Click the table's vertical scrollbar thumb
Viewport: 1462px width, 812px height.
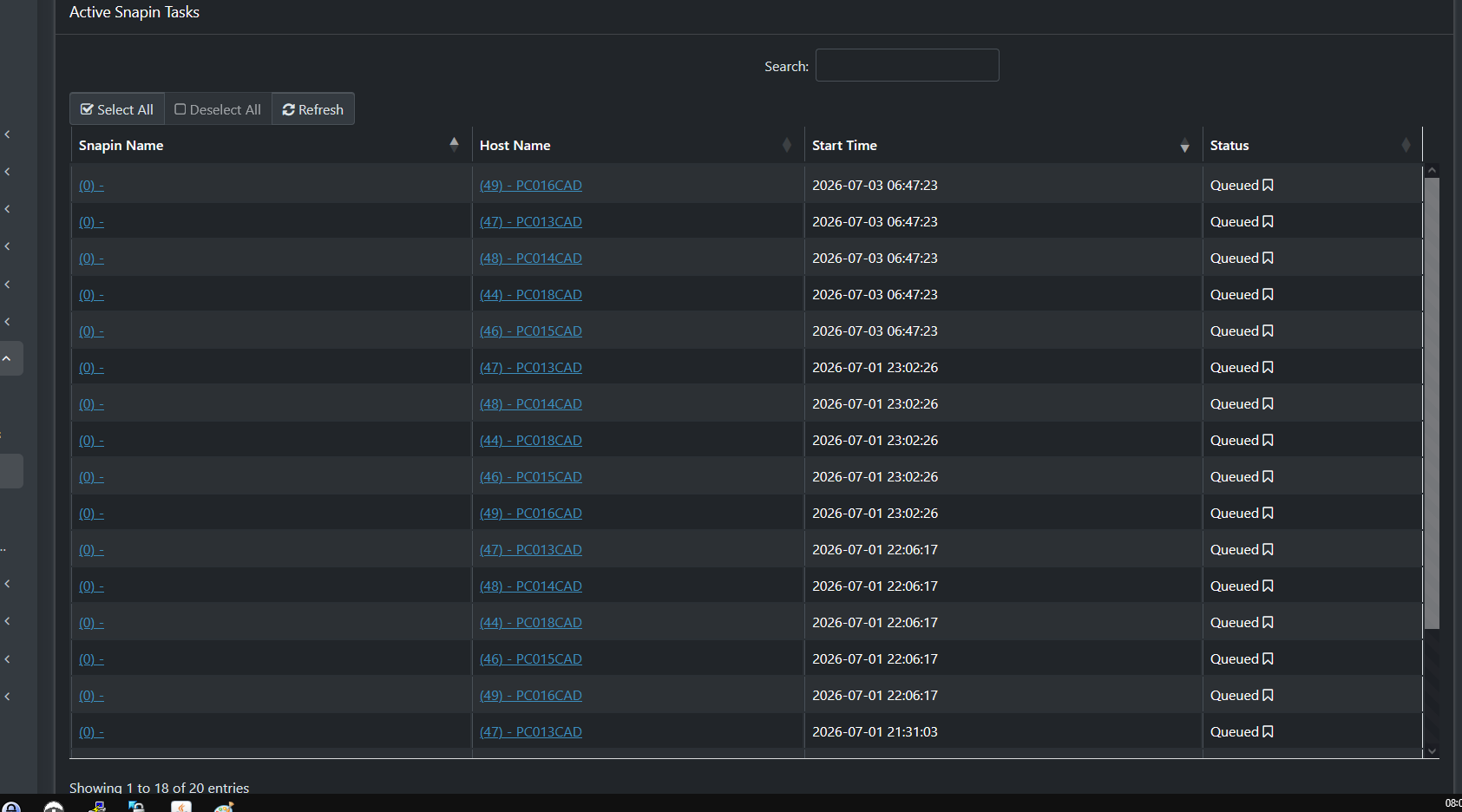[x=1432, y=403]
